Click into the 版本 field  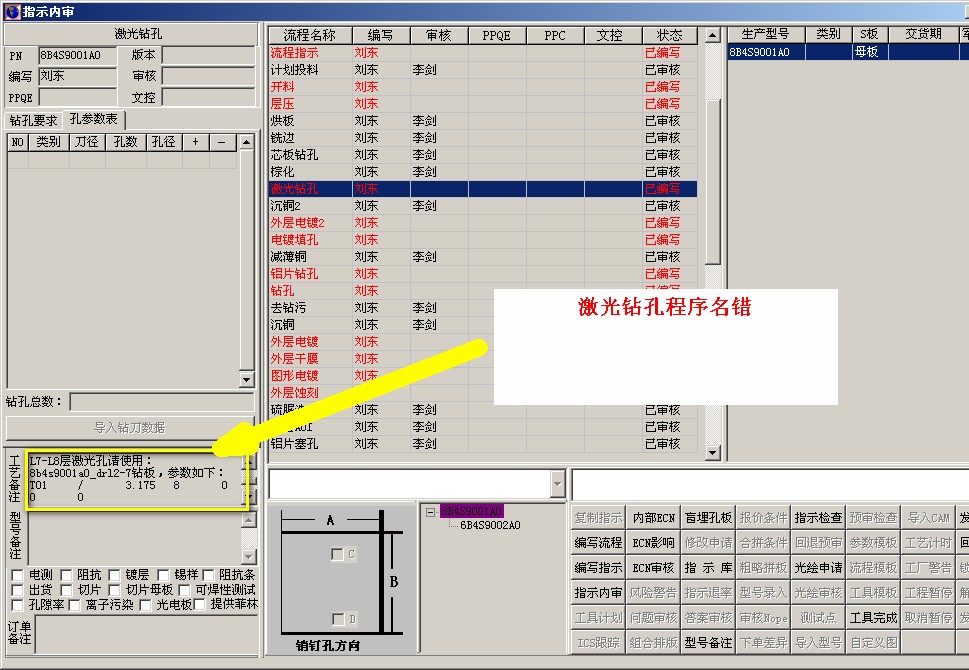point(208,56)
